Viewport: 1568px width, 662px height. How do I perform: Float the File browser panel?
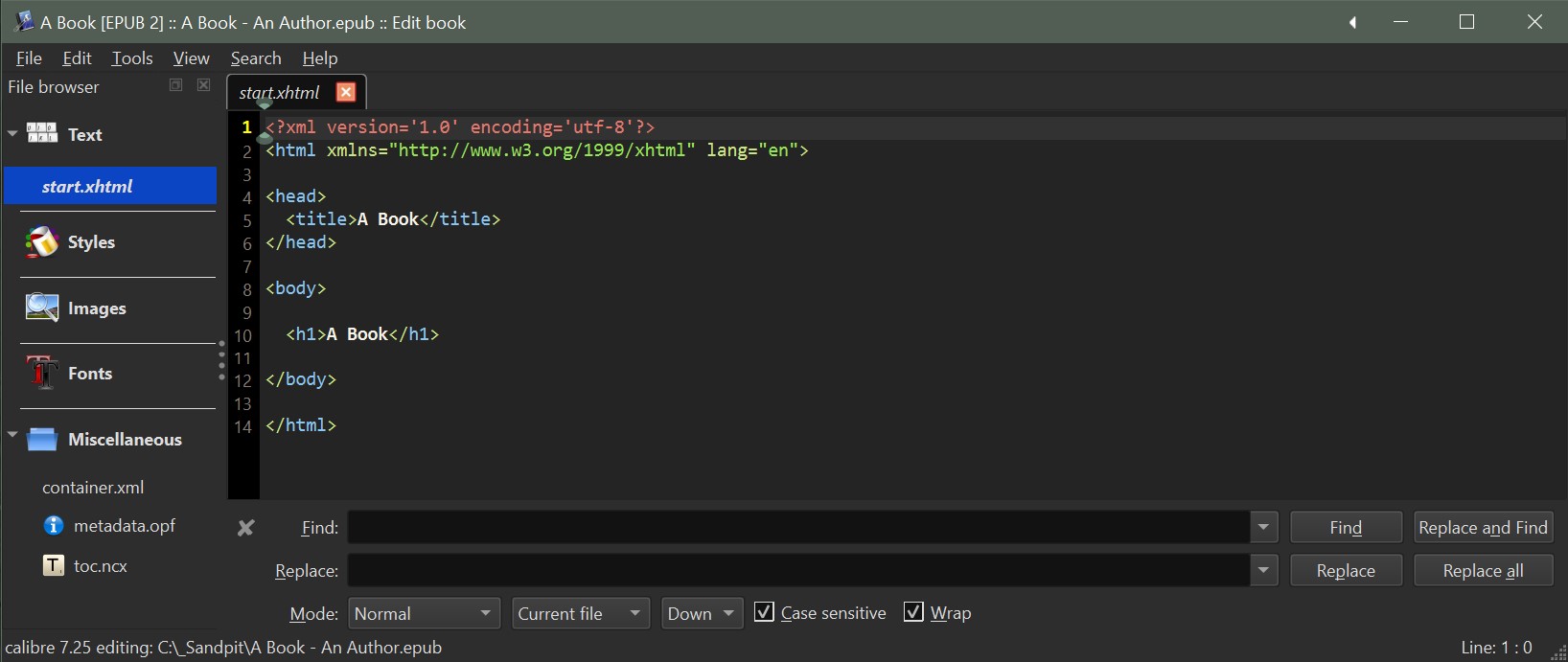tap(175, 85)
